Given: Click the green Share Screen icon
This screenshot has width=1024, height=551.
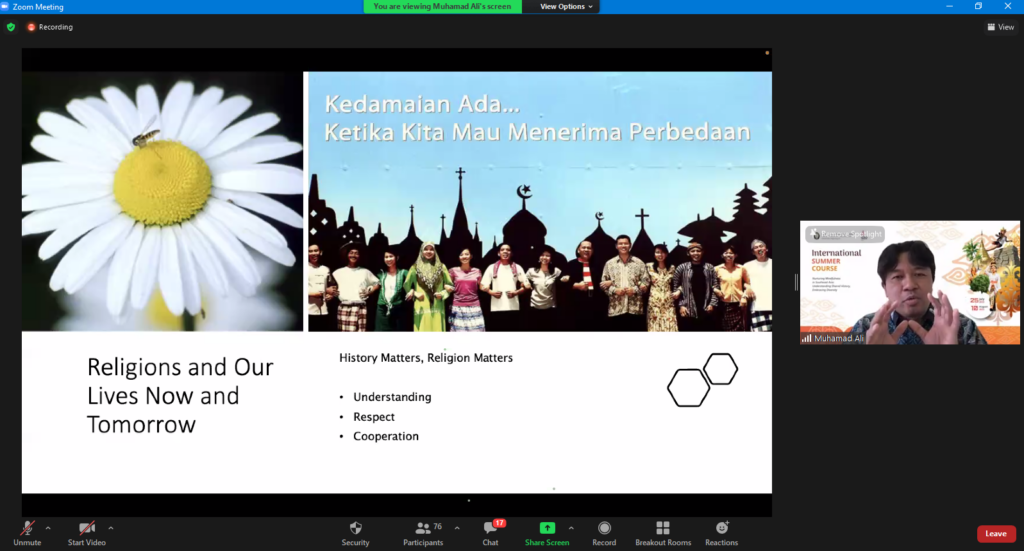Looking at the screenshot, I should tap(547, 528).
